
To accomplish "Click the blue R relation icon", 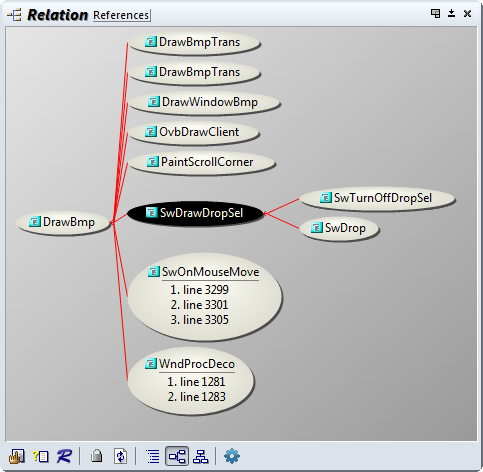I will (x=64, y=456).
